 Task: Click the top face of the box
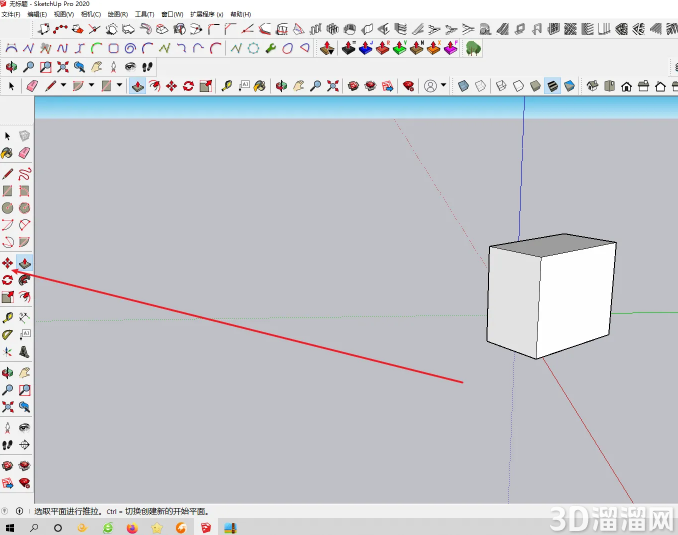pyautogui.click(x=553, y=245)
